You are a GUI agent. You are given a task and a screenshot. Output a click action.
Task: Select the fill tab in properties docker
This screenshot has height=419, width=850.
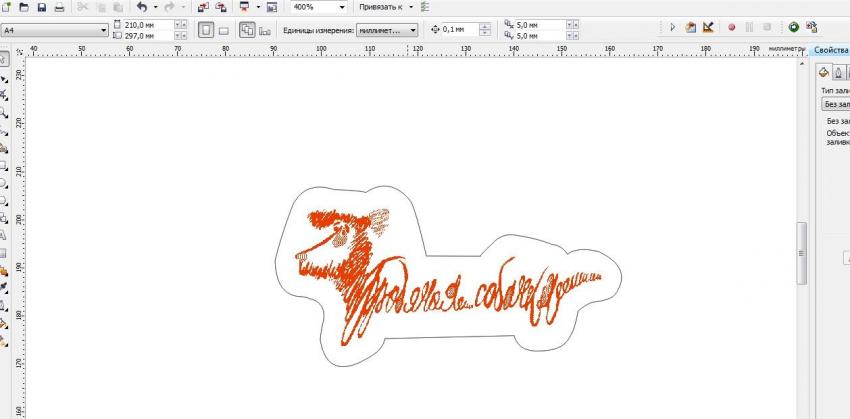pos(824,72)
